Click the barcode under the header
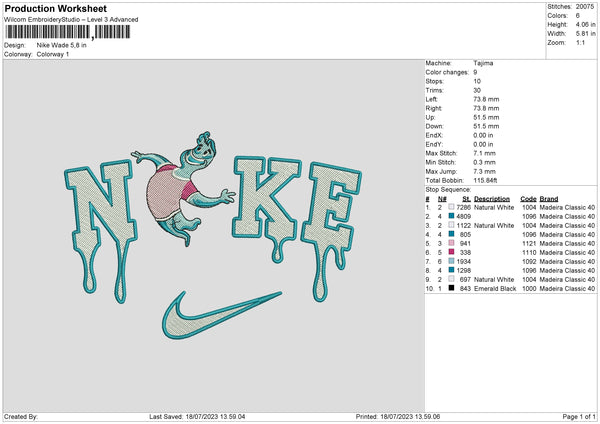600x424 pixels. point(67,32)
